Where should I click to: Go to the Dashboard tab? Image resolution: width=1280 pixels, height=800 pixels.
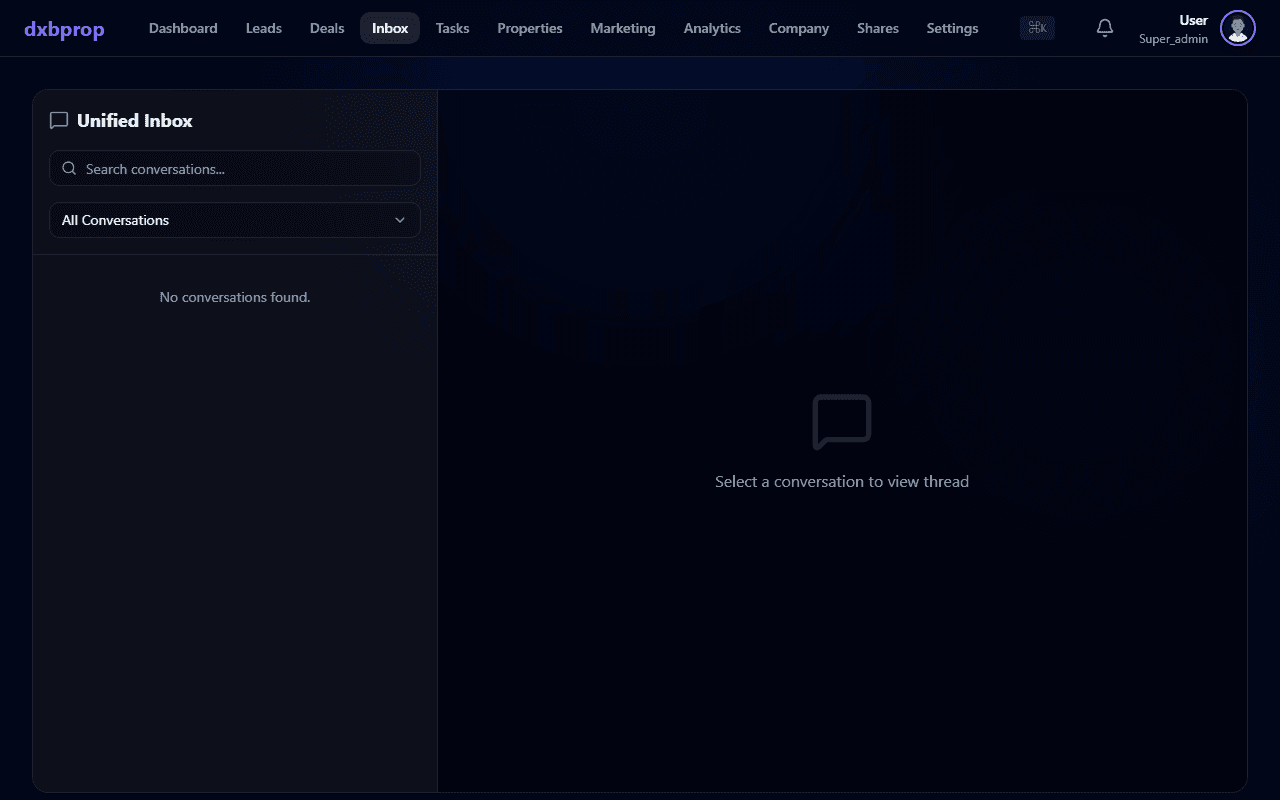[183, 28]
